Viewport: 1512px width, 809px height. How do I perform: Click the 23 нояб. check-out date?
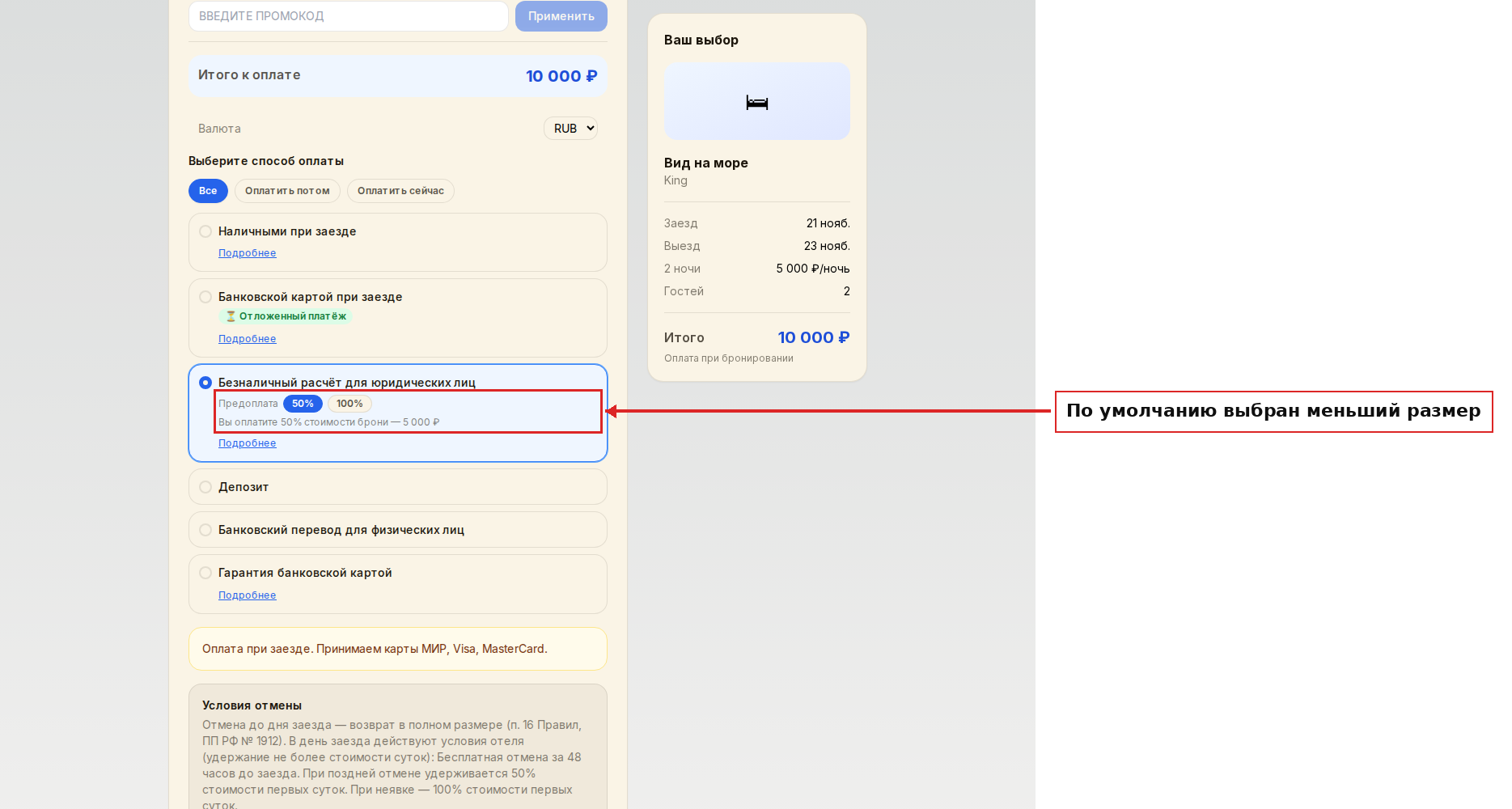[827, 246]
